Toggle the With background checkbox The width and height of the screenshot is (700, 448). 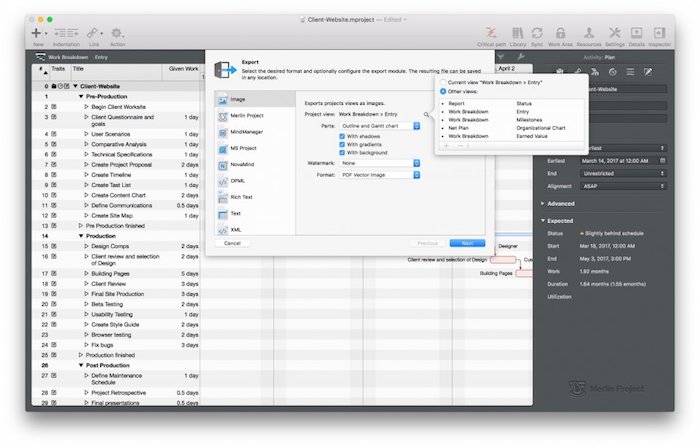pyautogui.click(x=342, y=153)
